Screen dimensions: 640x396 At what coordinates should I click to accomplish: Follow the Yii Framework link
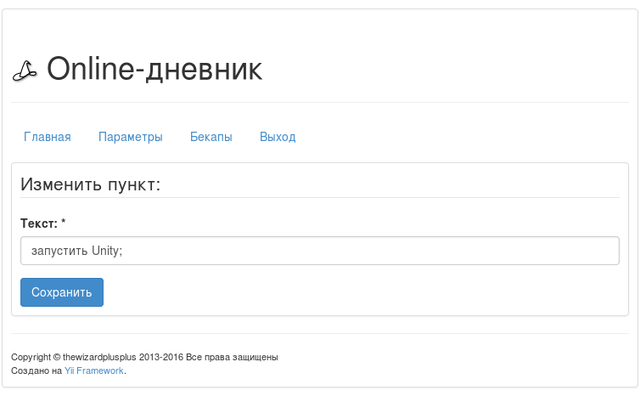click(x=94, y=371)
